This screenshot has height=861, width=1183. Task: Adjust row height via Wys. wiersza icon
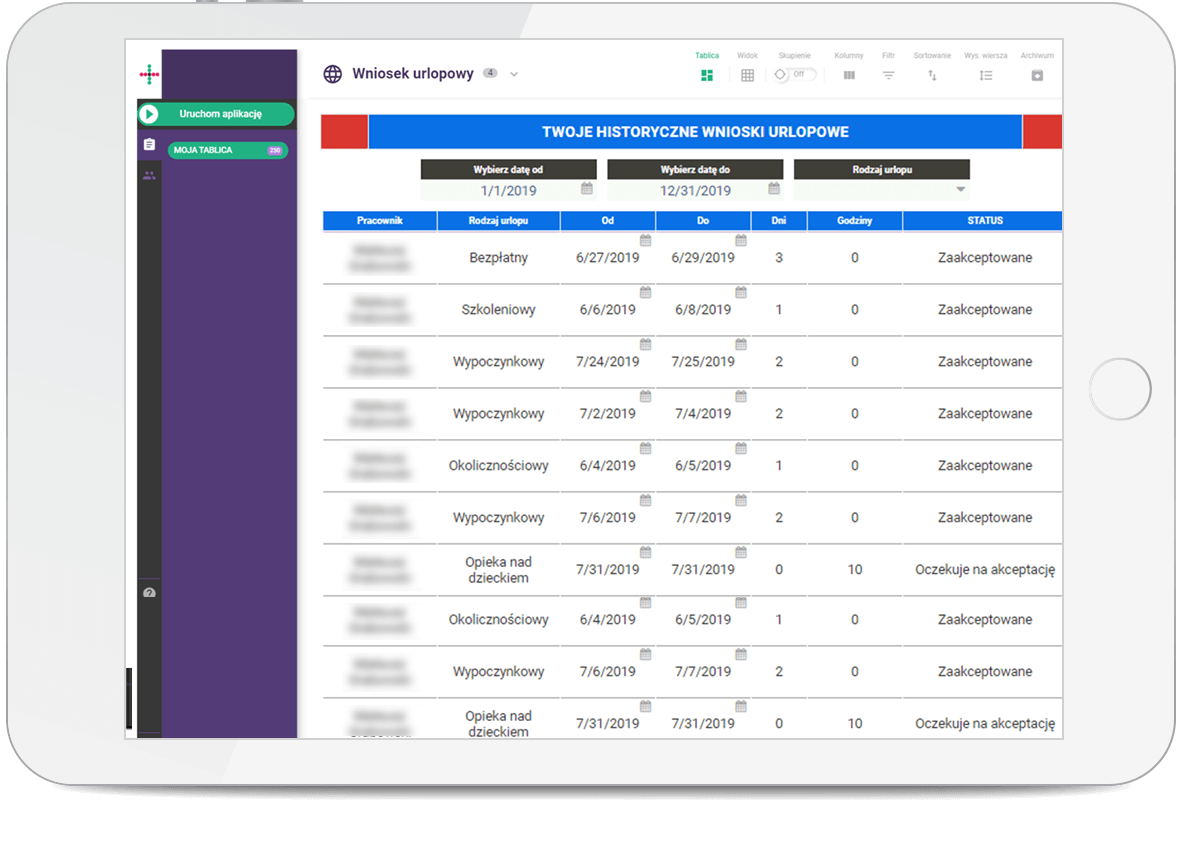click(985, 75)
